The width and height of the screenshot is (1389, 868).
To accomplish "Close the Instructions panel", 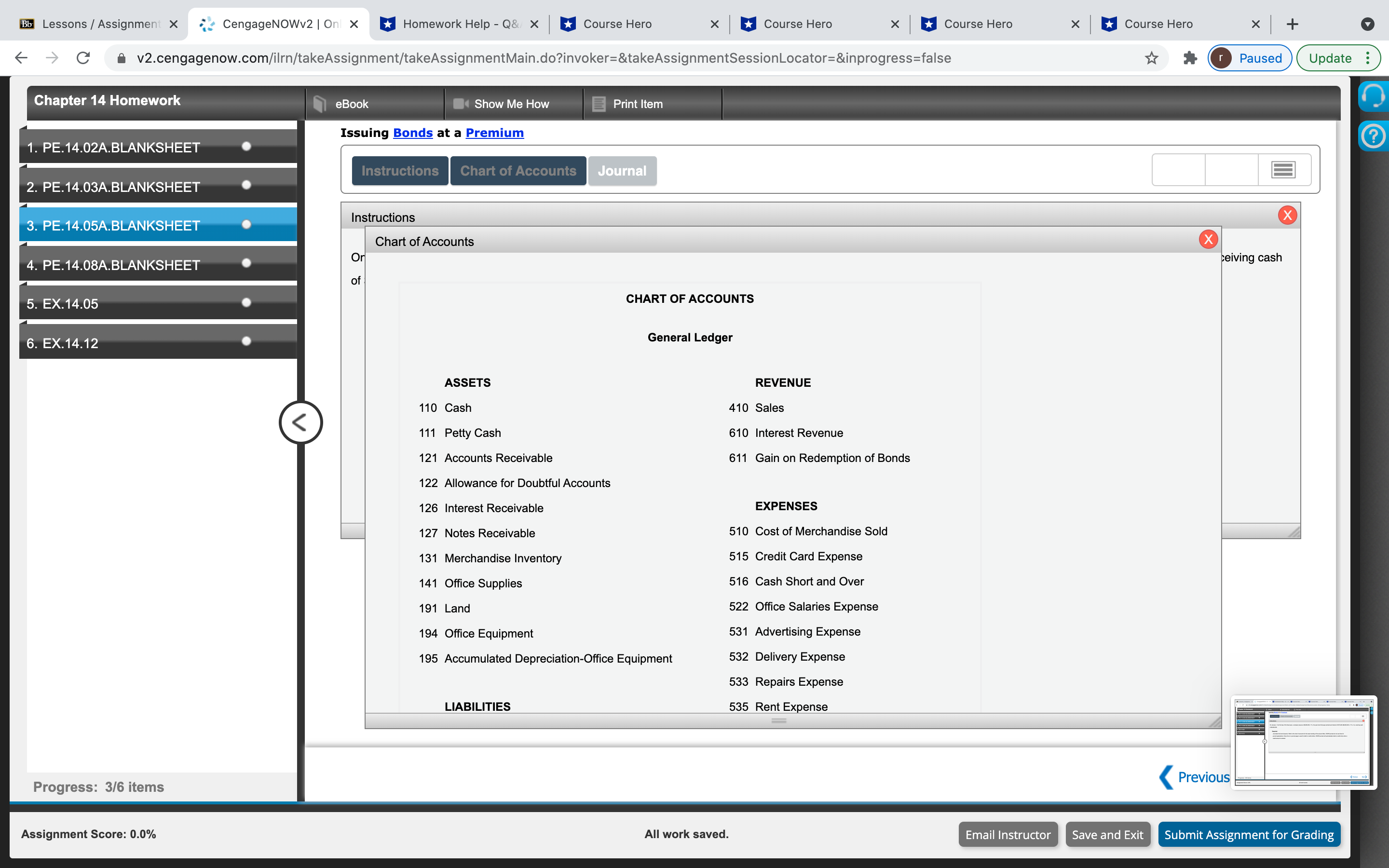I will click(x=1287, y=215).
